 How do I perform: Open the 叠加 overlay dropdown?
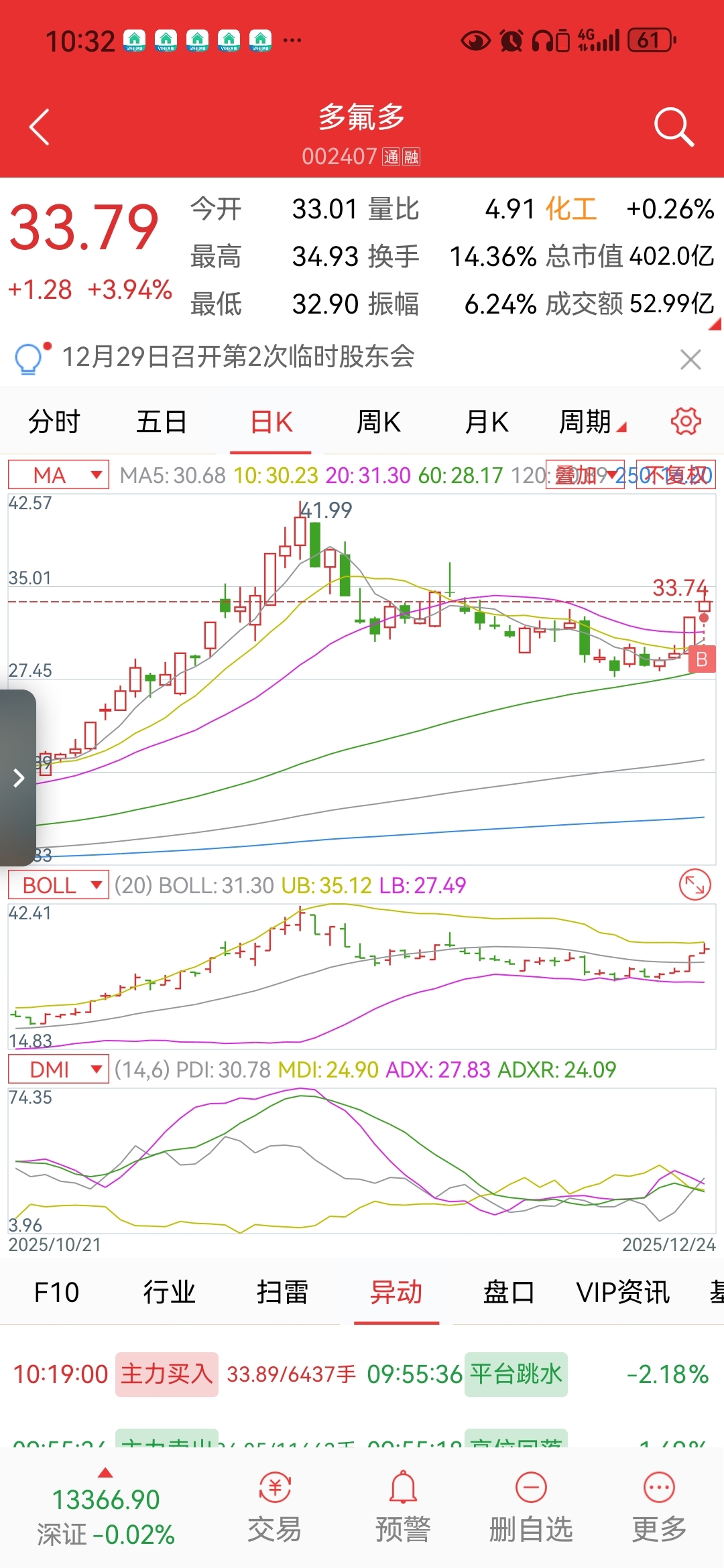tap(585, 475)
